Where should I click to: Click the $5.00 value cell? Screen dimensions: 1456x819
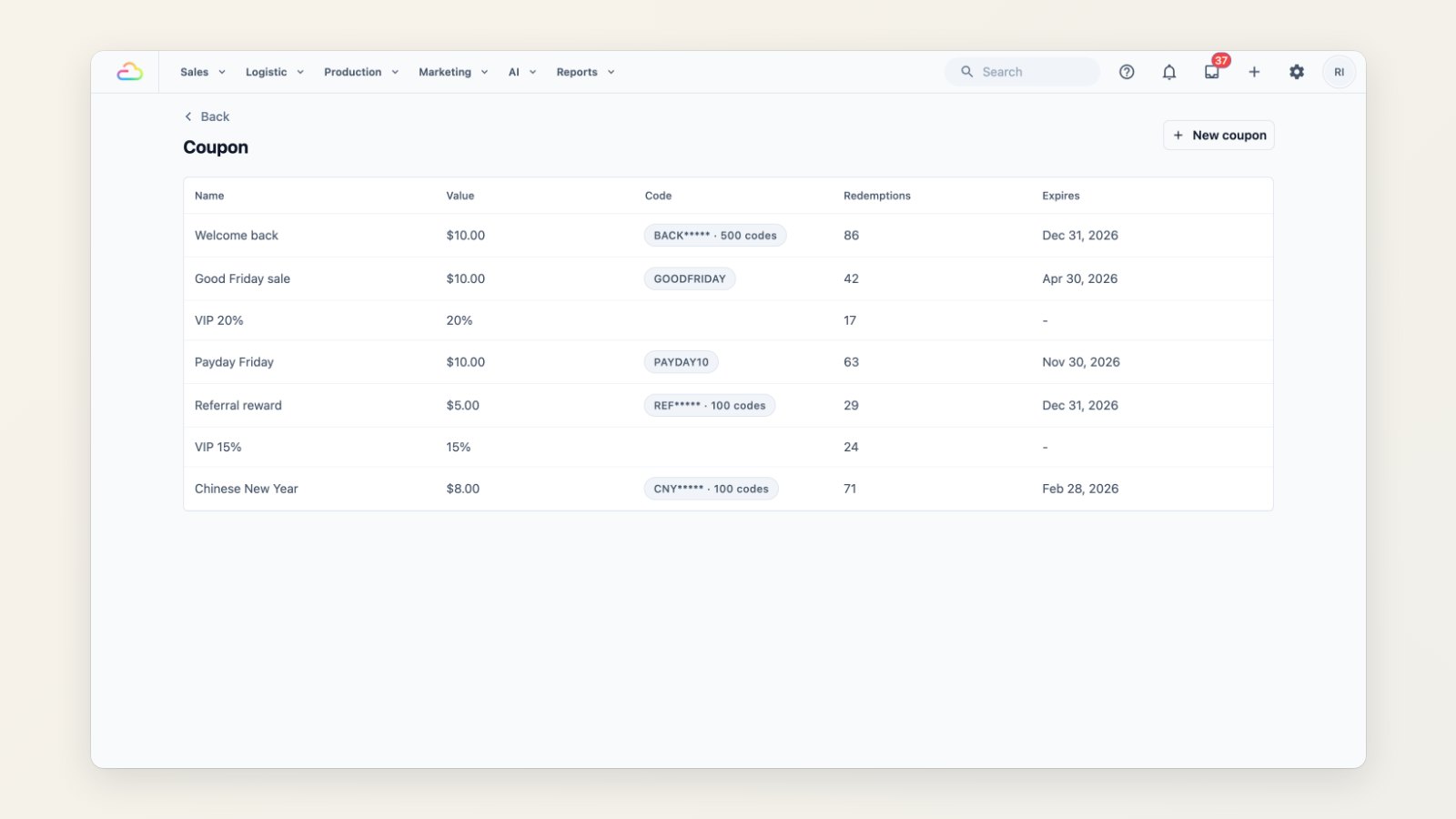tap(462, 405)
